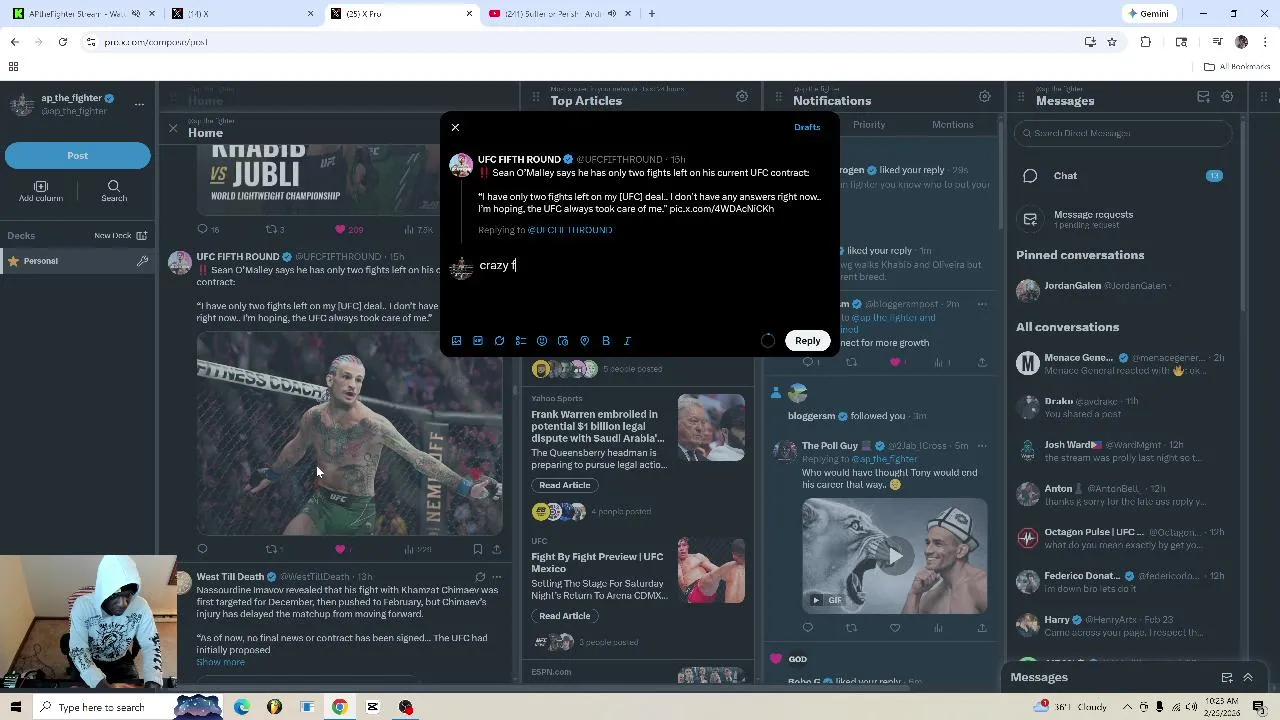Open Josh Ward conversation
The image size is (1280, 720).
point(1123,451)
